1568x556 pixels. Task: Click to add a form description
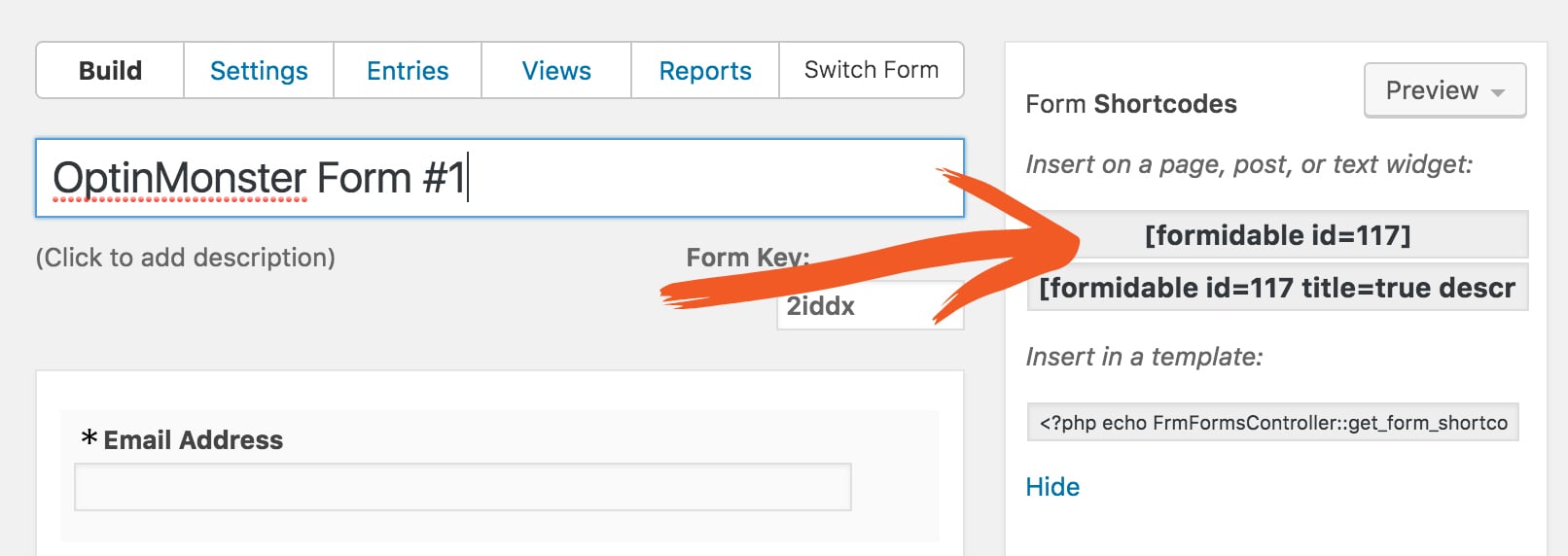(x=186, y=258)
